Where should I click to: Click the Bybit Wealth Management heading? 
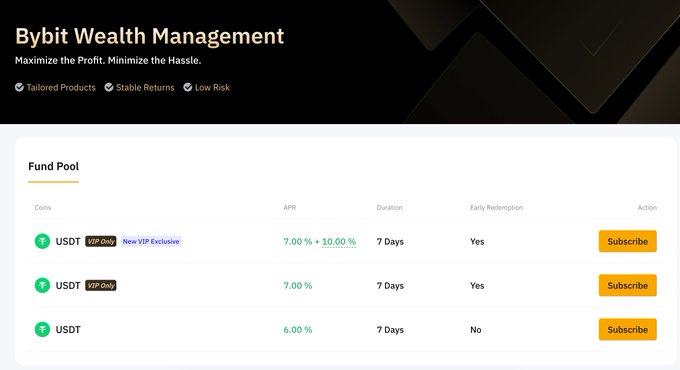(150, 36)
